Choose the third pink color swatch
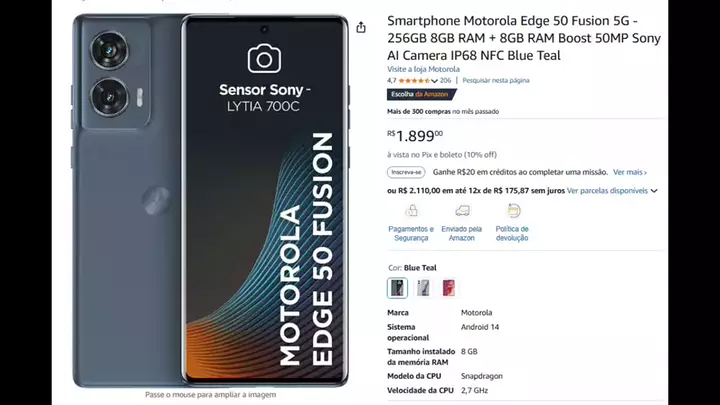 [448, 288]
